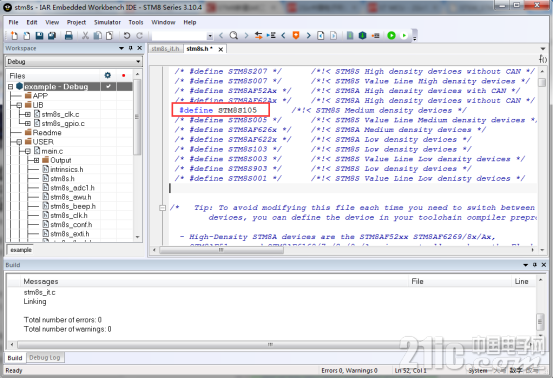Viewport: 553px width, 379px height.
Task: Open the Help menu
Action: pyautogui.click(x=190, y=22)
